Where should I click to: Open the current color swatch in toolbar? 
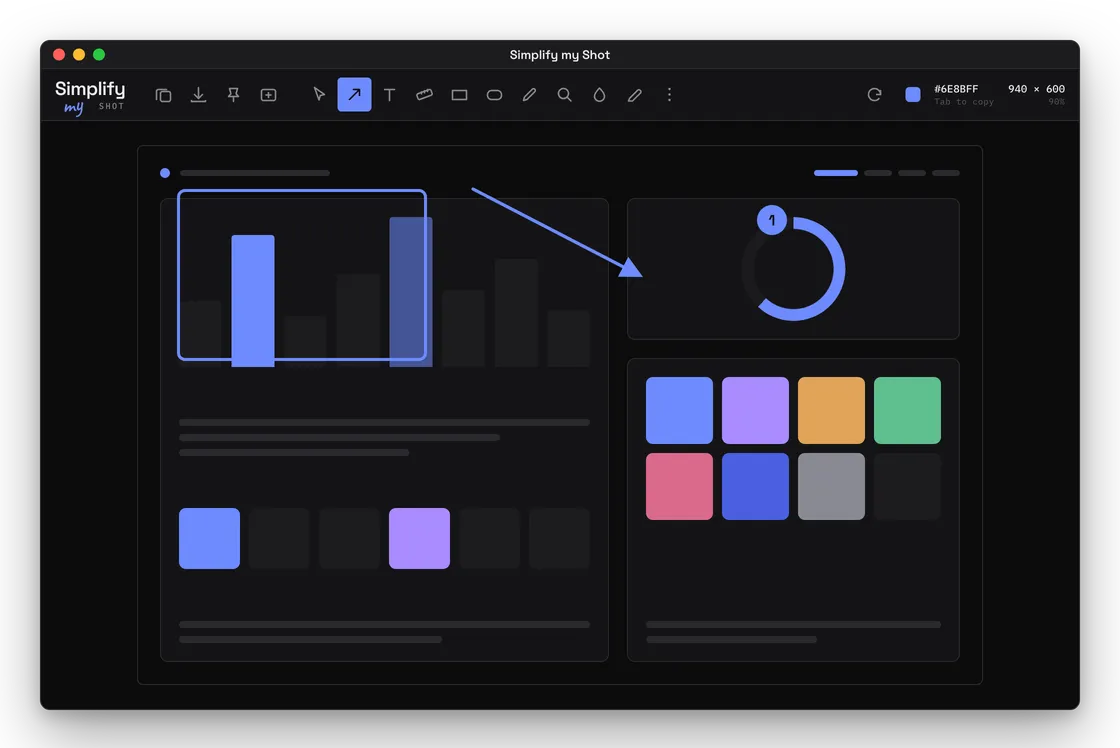[913, 94]
